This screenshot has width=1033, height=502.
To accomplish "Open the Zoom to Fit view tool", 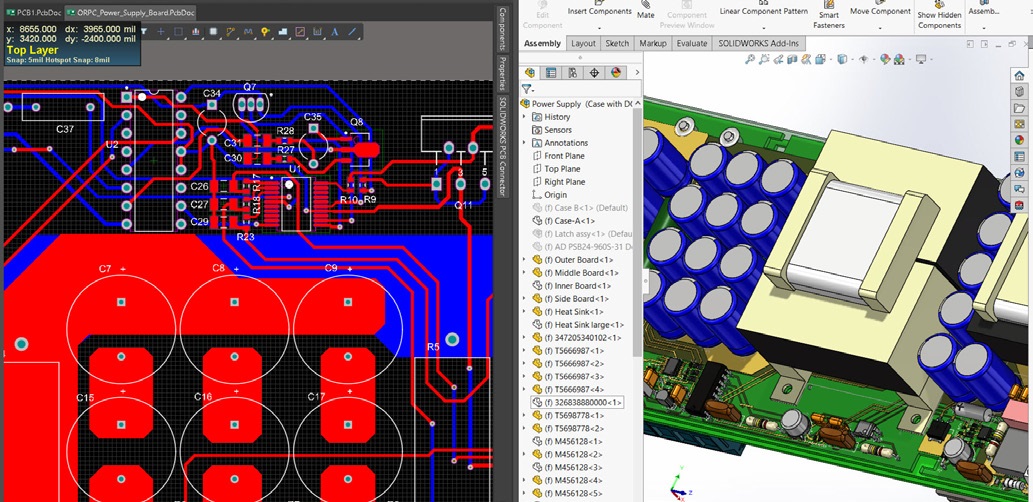I will pyautogui.click(x=750, y=59).
